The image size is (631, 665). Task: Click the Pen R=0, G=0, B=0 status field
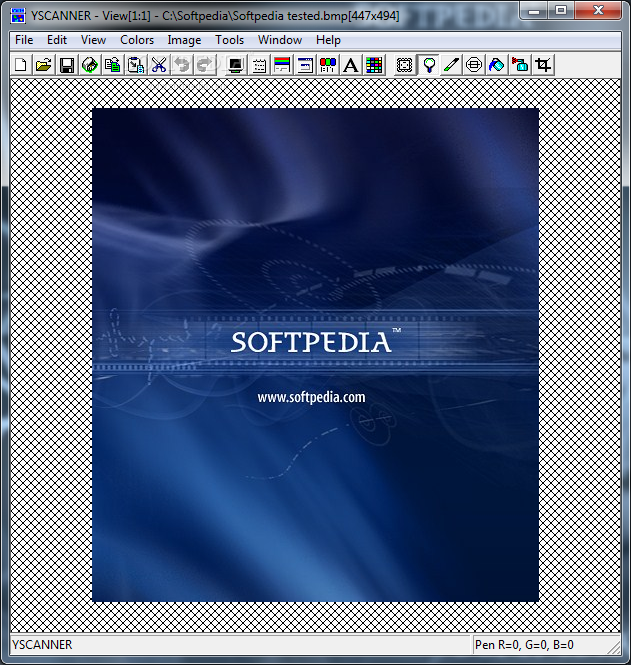tap(546, 645)
